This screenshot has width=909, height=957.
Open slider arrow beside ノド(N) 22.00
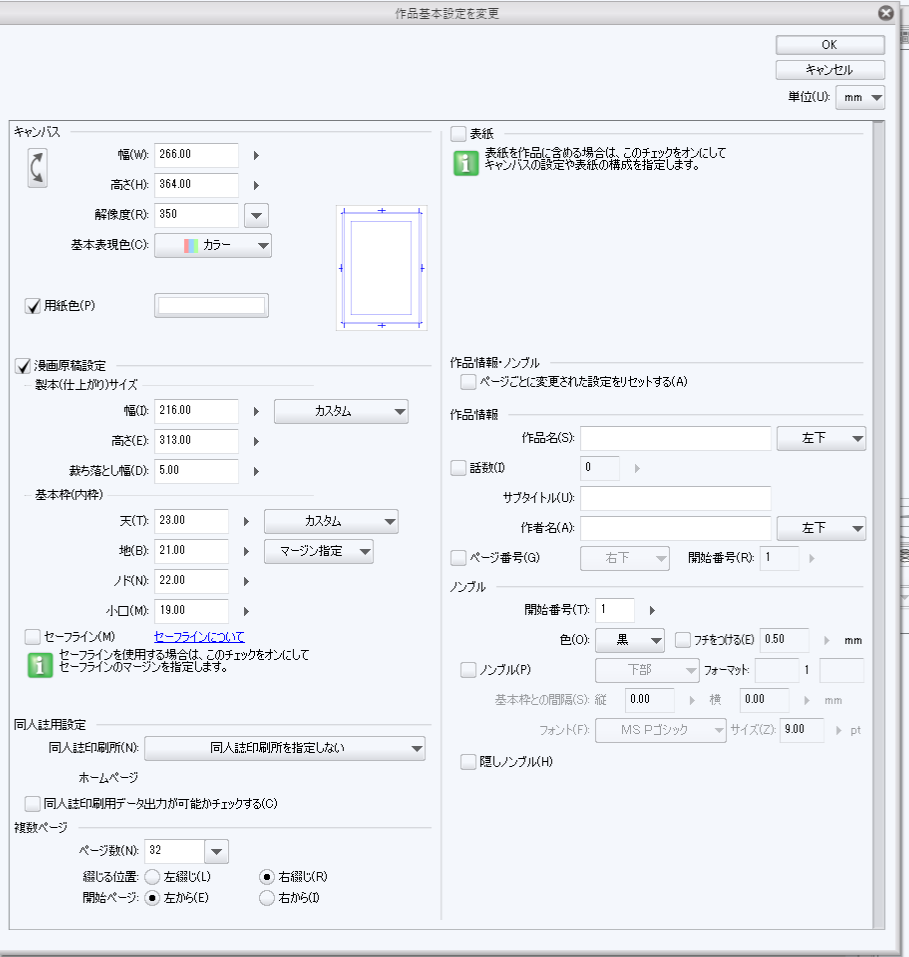[247, 582]
